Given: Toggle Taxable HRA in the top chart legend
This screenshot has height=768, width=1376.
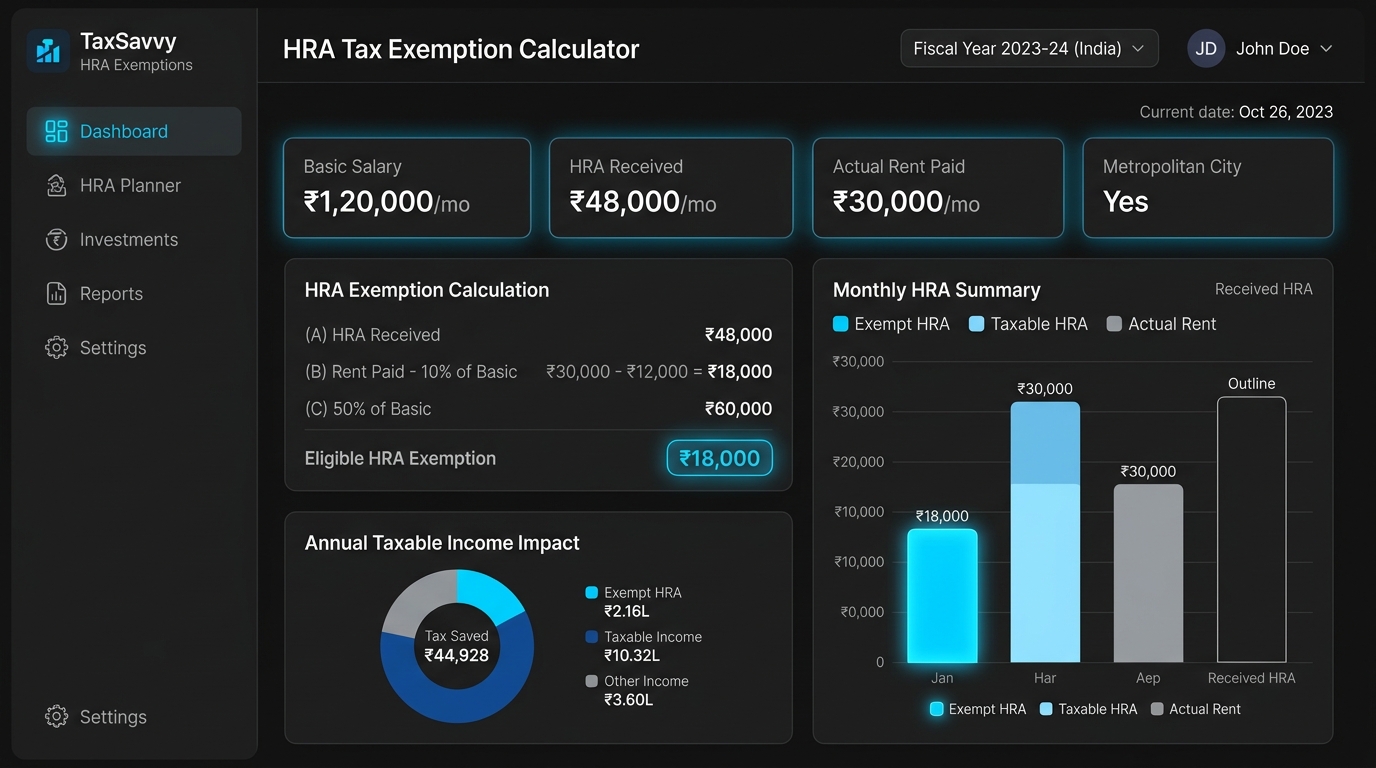Looking at the screenshot, I should click(x=1028, y=324).
